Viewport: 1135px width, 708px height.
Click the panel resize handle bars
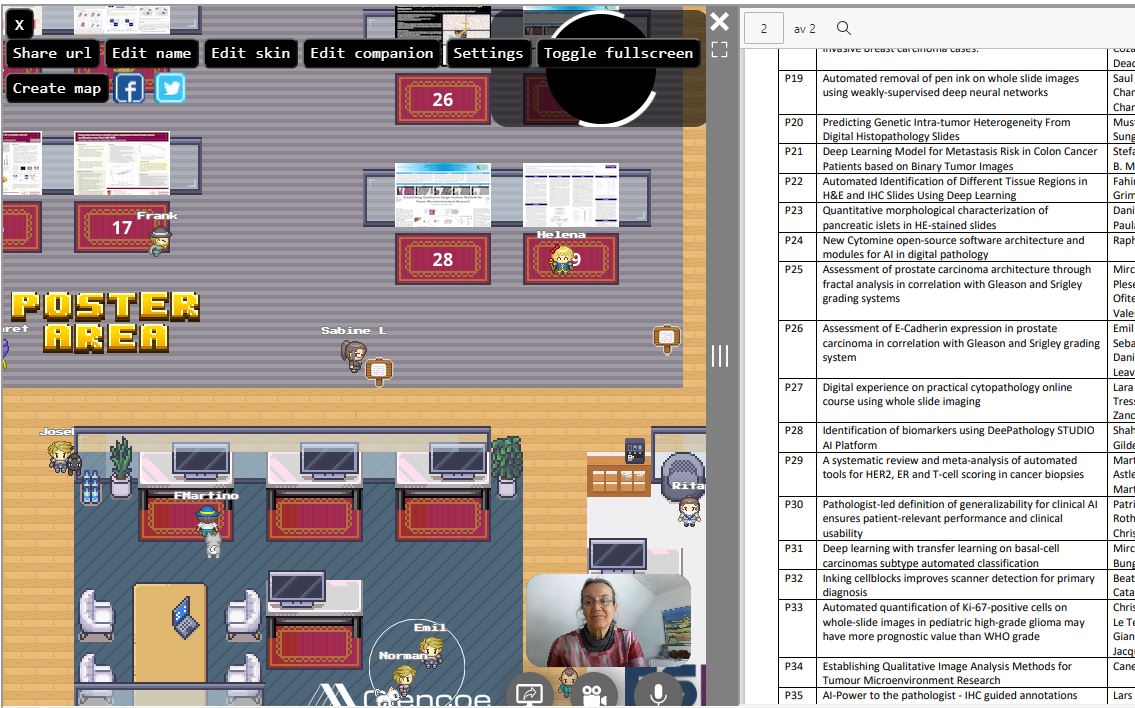click(x=720, y=355)
